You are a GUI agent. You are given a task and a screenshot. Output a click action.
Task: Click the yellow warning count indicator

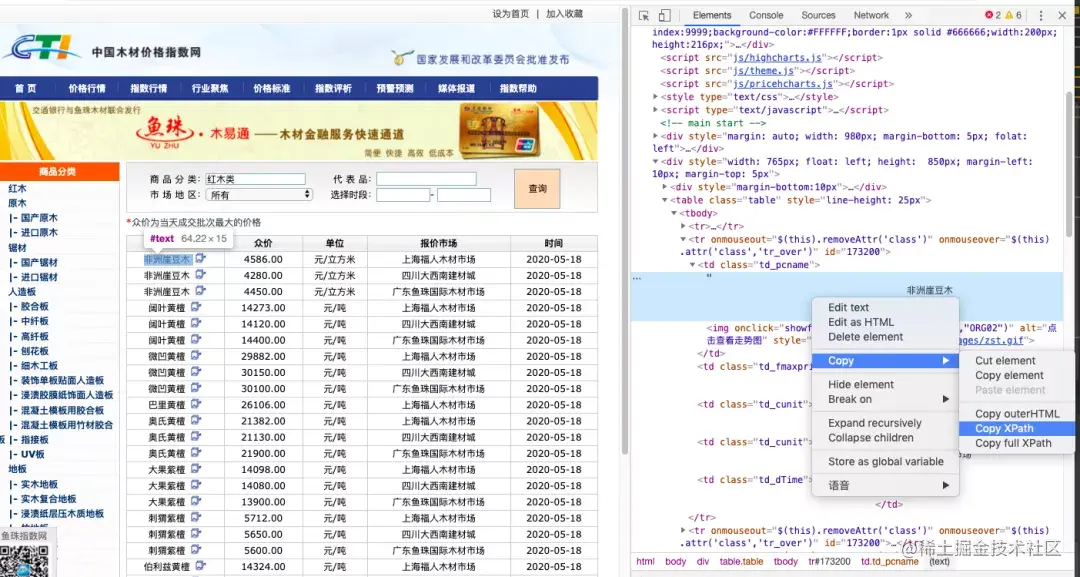[x=1012, y=15]
